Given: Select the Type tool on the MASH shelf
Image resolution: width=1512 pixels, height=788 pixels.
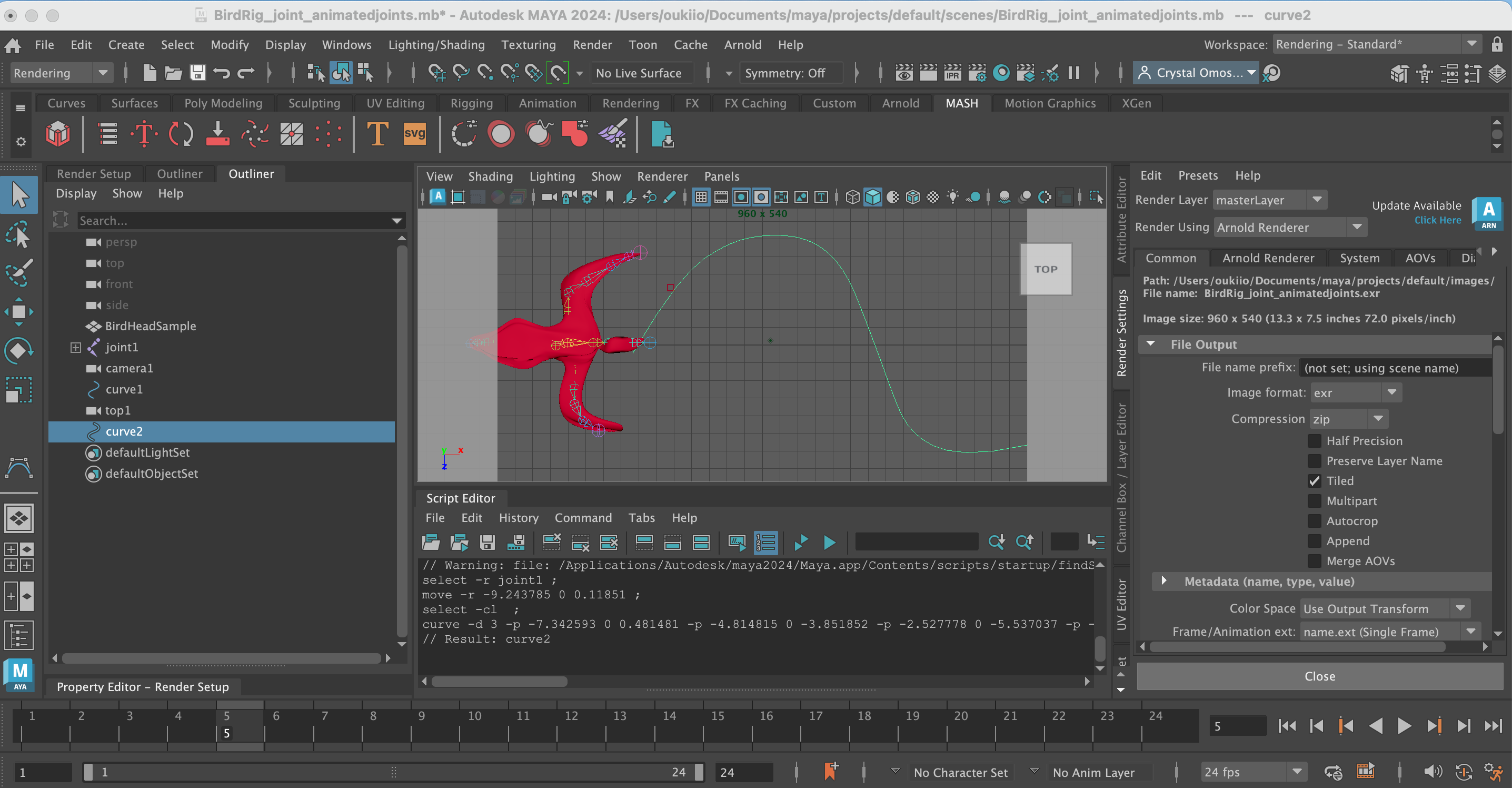Looking at the screenshot, I should 377,134.
